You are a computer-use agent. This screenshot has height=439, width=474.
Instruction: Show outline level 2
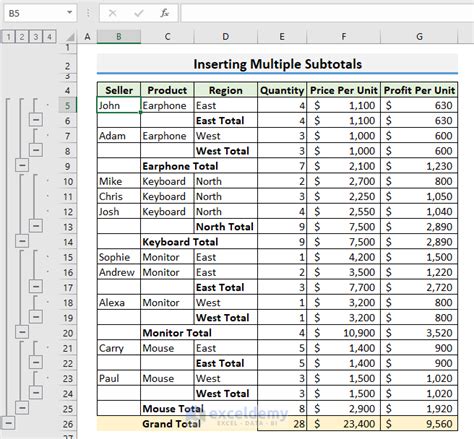pos(22,37)
